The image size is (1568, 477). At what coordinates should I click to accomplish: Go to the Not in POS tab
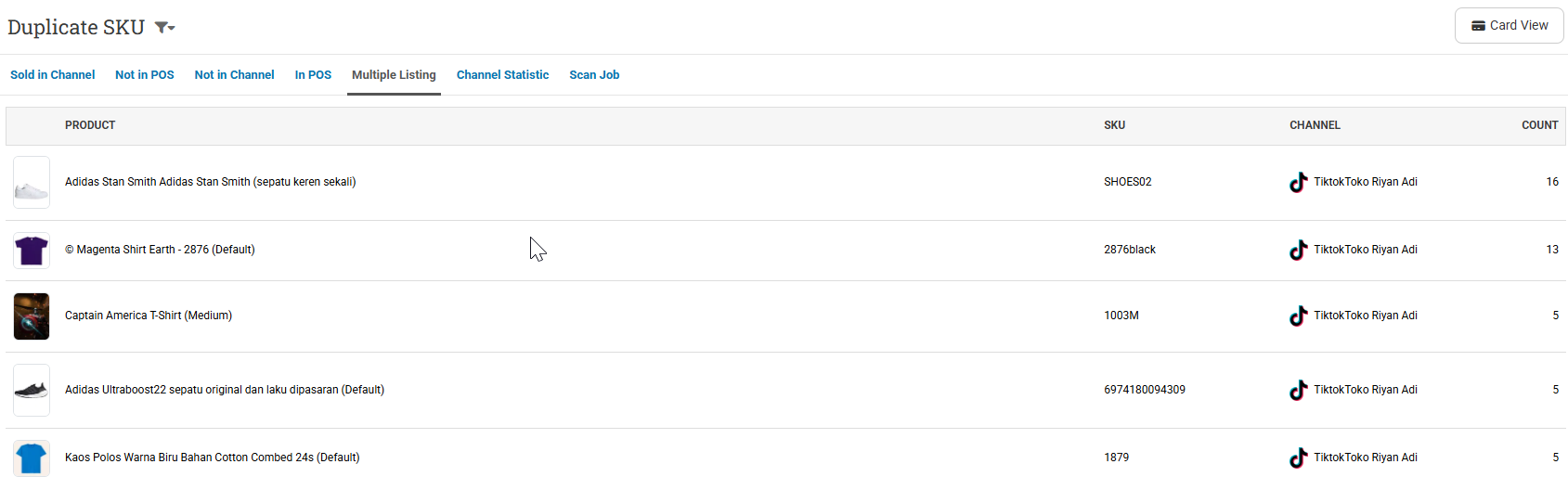click(144, 75)
